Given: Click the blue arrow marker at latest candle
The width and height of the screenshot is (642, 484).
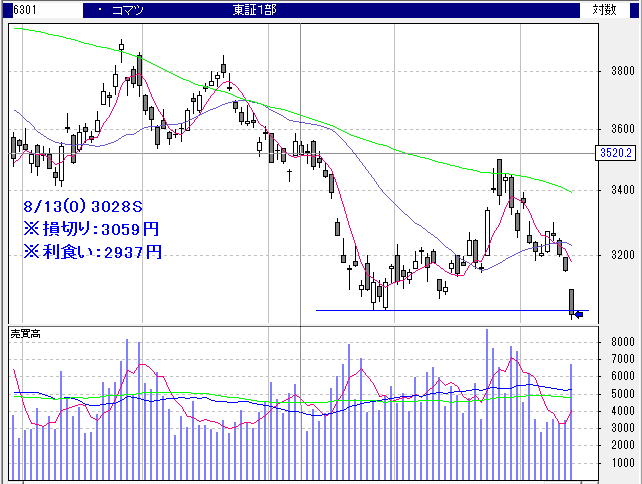Looking at the screenshot, I should click(x=579, y=316).
